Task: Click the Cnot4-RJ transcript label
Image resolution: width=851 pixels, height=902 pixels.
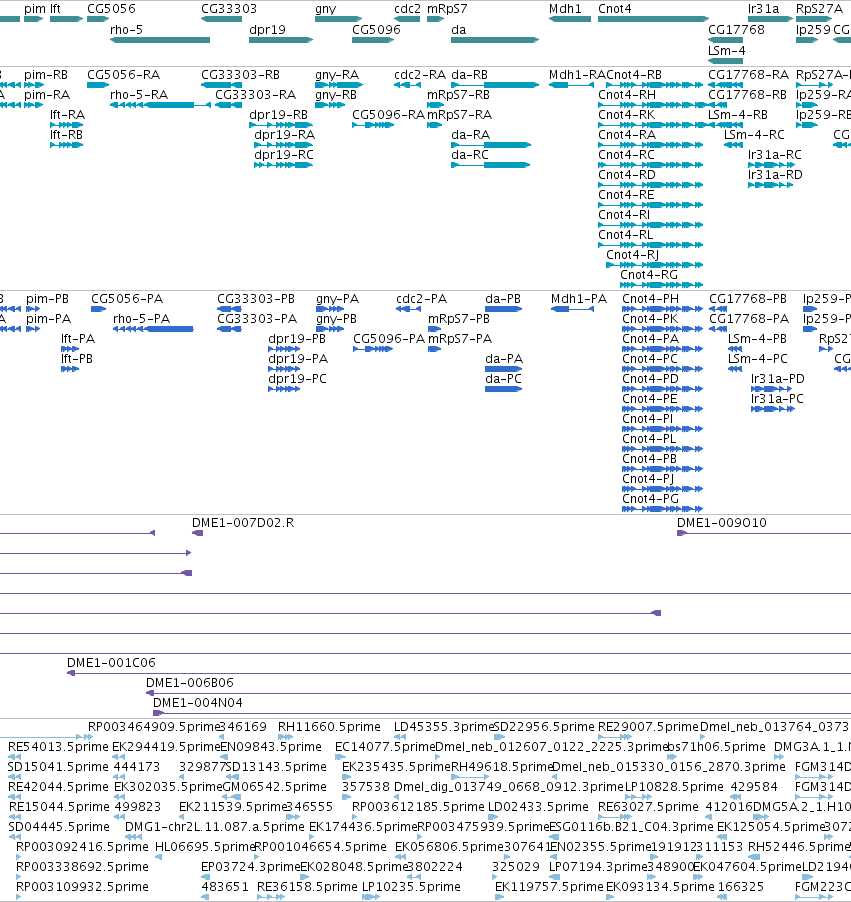Action: (632, 254)
